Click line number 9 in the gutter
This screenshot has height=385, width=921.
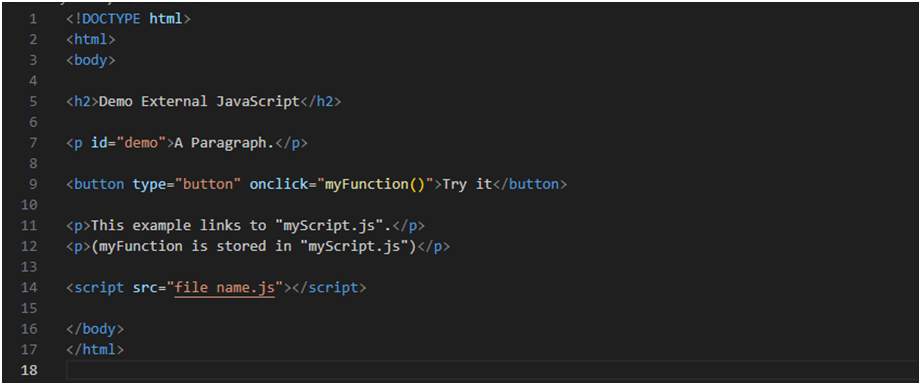coord(33,184)
